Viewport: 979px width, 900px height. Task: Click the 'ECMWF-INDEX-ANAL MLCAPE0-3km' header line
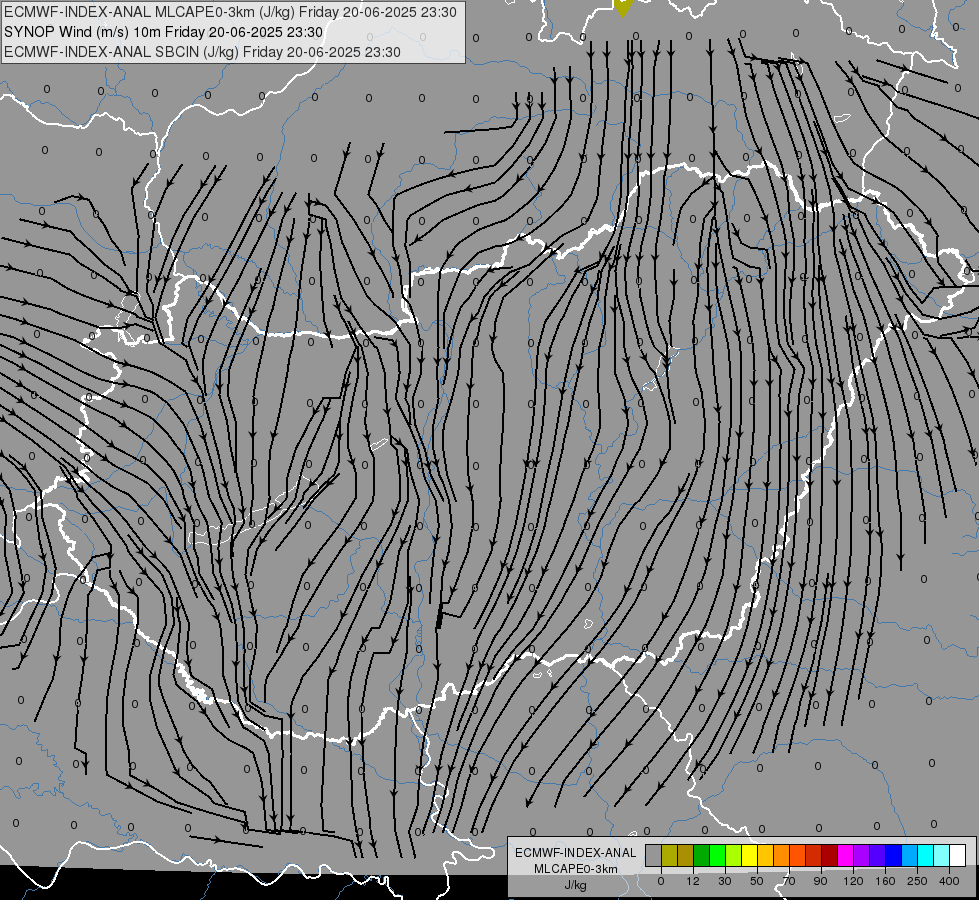point(230,12)
